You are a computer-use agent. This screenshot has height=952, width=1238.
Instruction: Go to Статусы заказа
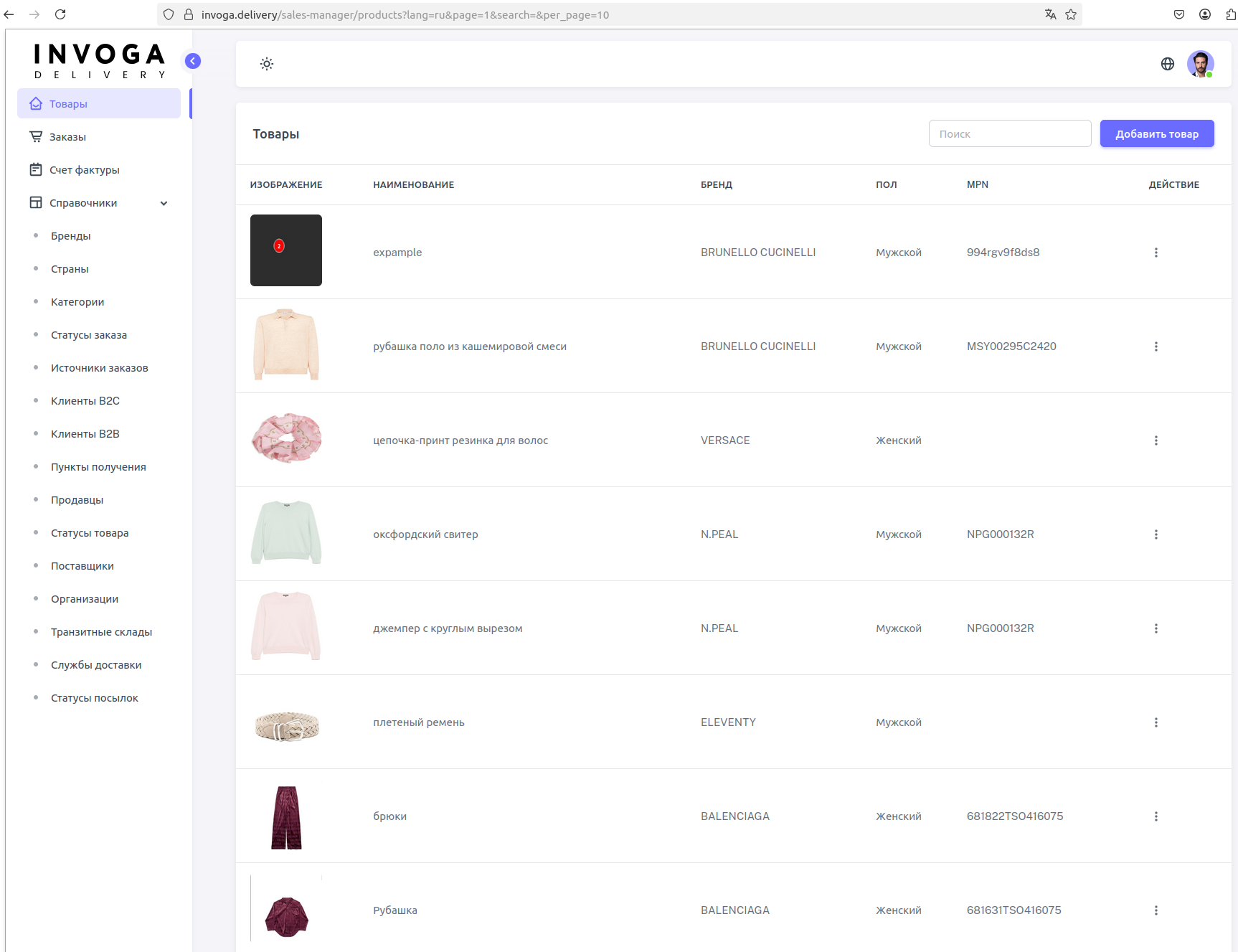pos(89,335)
